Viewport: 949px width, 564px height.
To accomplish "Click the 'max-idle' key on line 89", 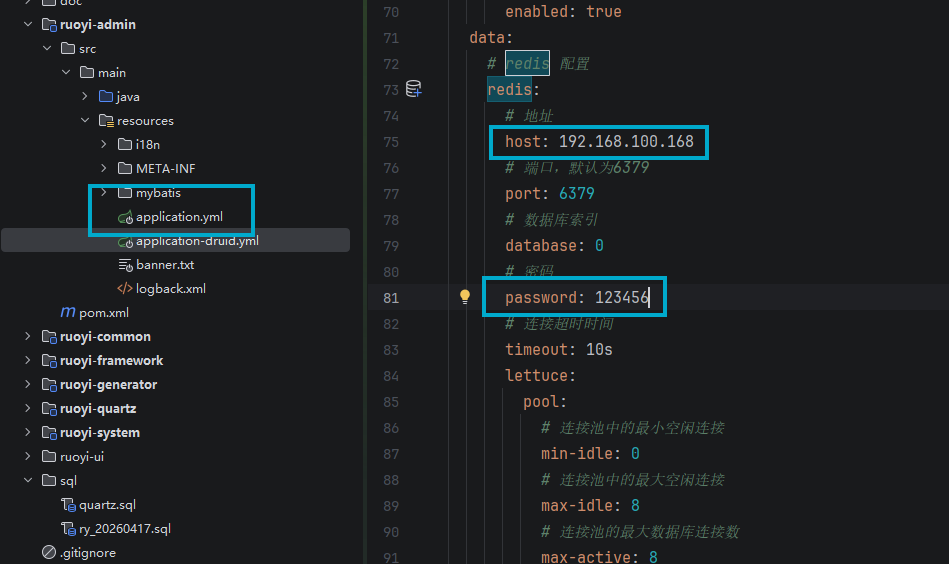I will click(577, 505).
